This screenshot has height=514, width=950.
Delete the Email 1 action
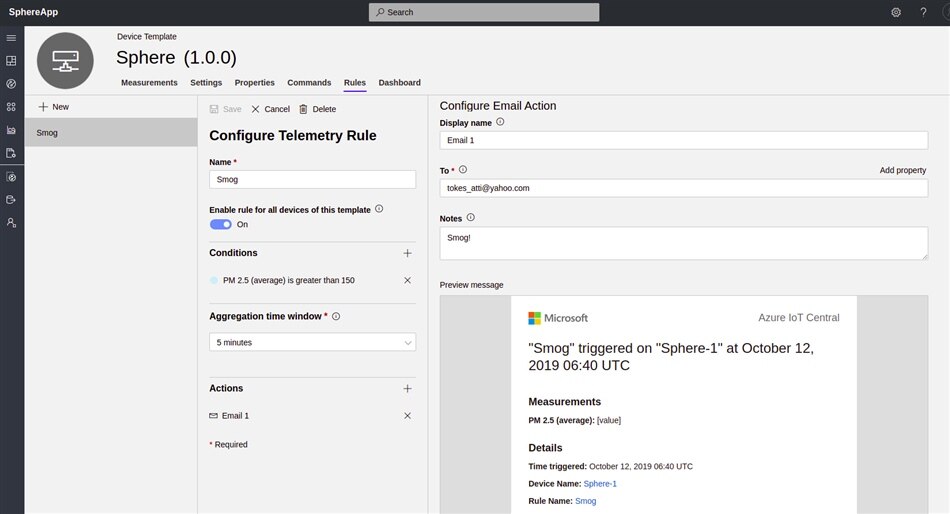tap(407, 416)
